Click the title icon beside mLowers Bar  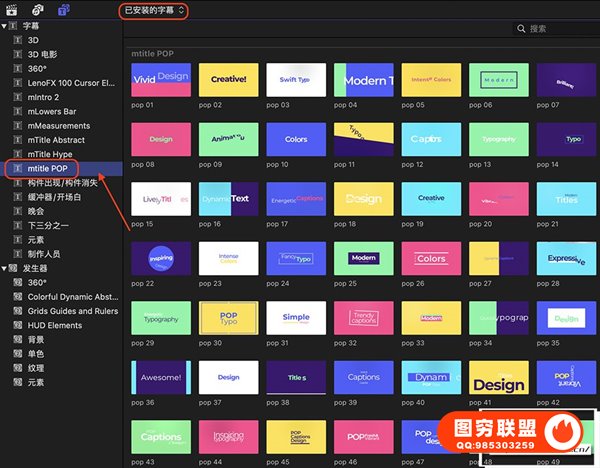18,112
